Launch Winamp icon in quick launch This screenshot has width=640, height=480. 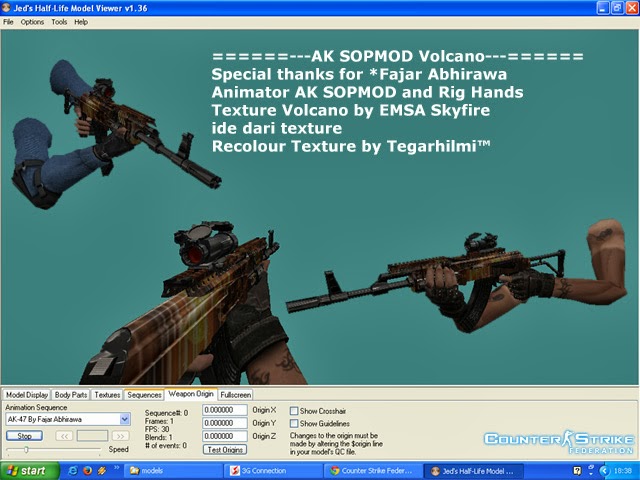pos(102,471)
